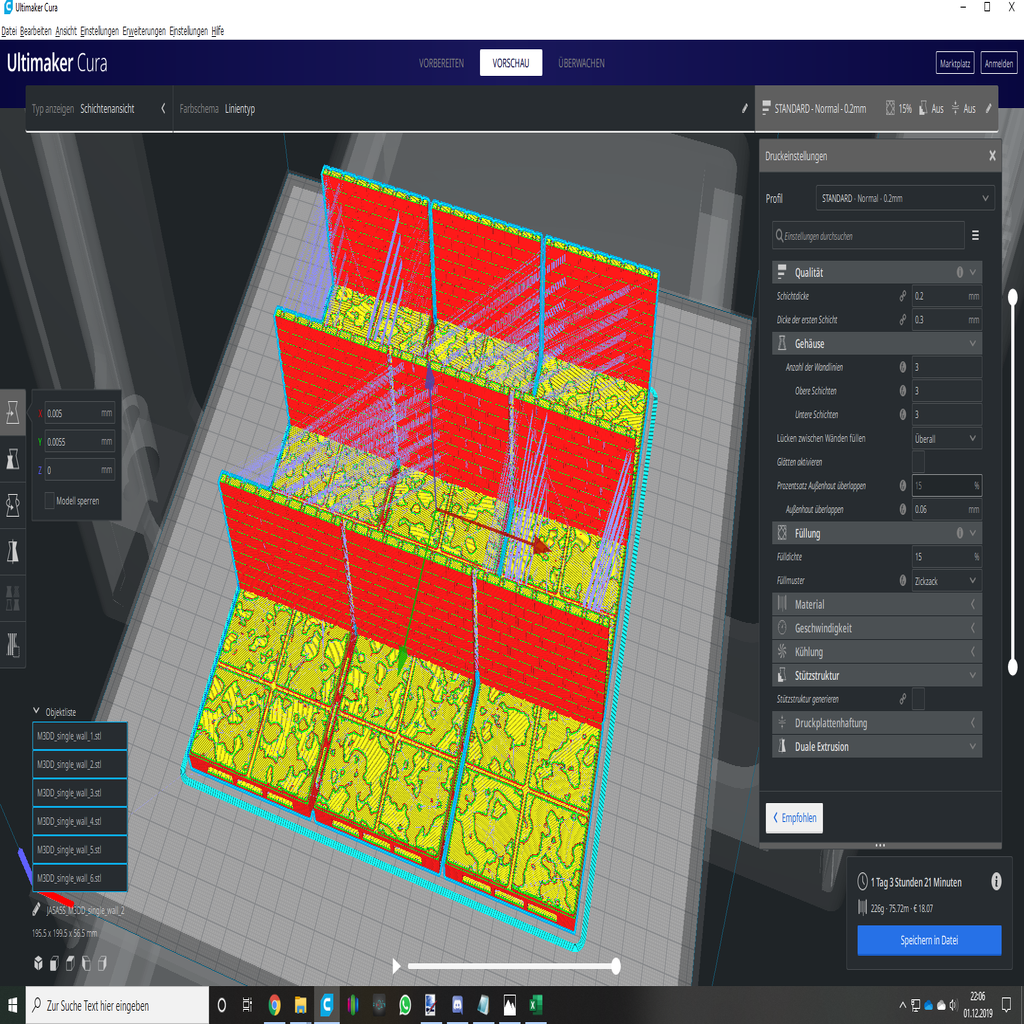Image resolution: width=1024 pixels, height=1024 pixels.
Task: Switch to the ÜBERWACHEN tab
Action: [x=581, y=63]
